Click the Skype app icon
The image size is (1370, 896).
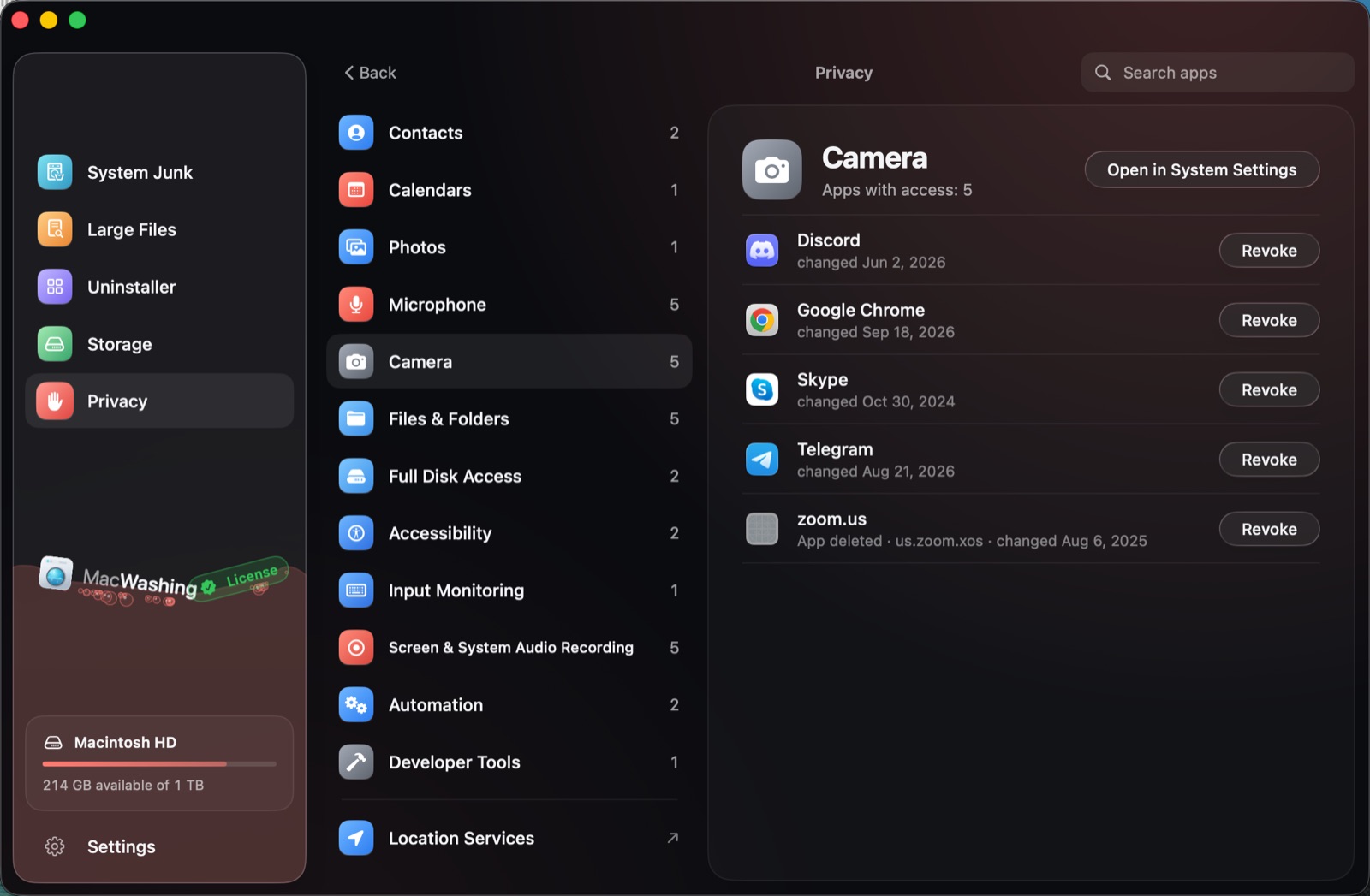click(762, 389)
